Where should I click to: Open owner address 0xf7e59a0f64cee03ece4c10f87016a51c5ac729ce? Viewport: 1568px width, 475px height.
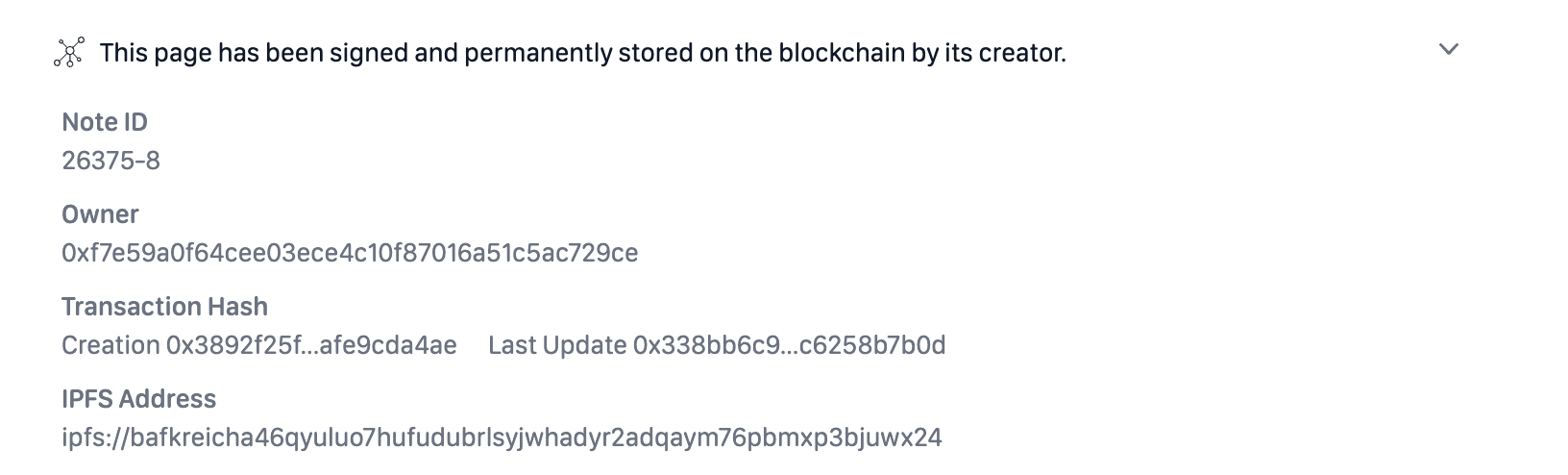(x=350, y=253)
